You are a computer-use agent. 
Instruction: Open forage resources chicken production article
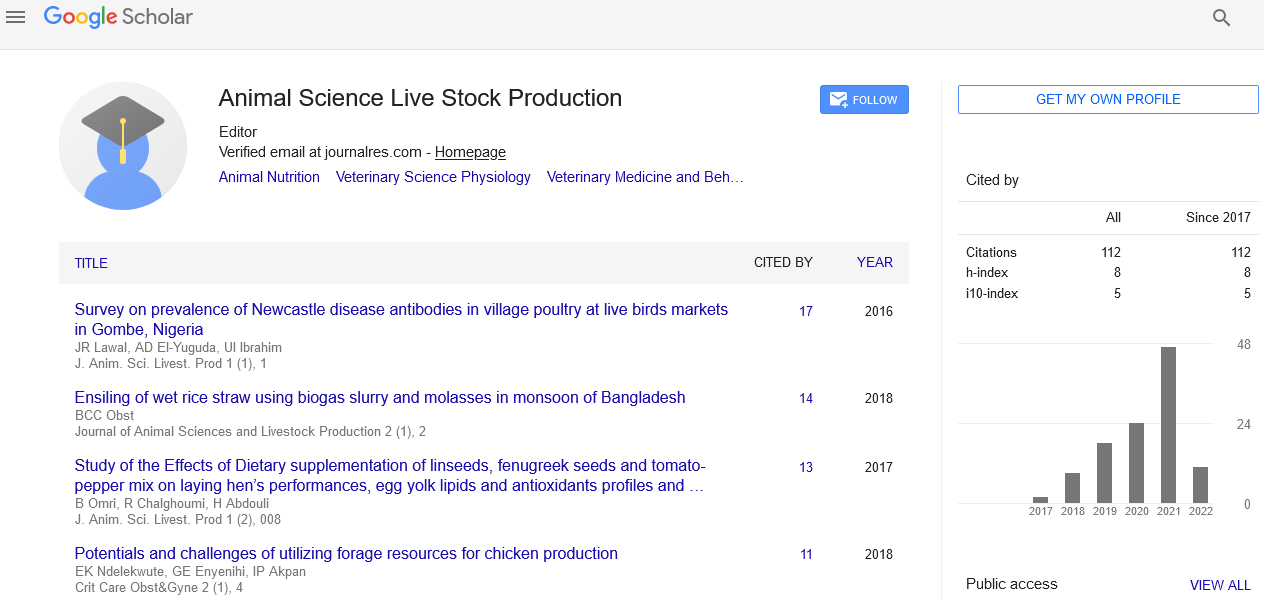click(x=346, y=553)
